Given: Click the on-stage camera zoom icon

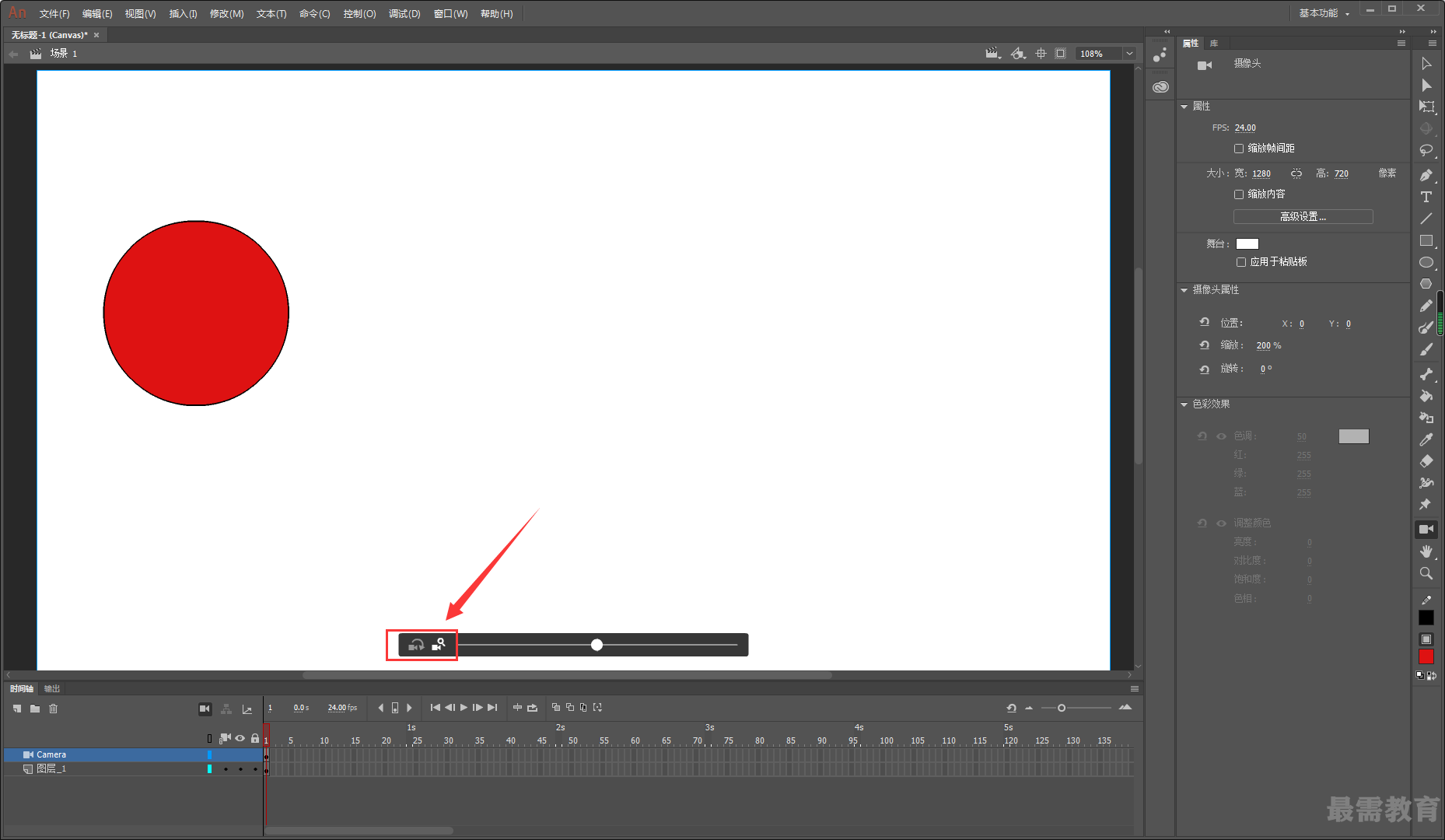Looking at the screenshot, I should click(x=439, y=645).
